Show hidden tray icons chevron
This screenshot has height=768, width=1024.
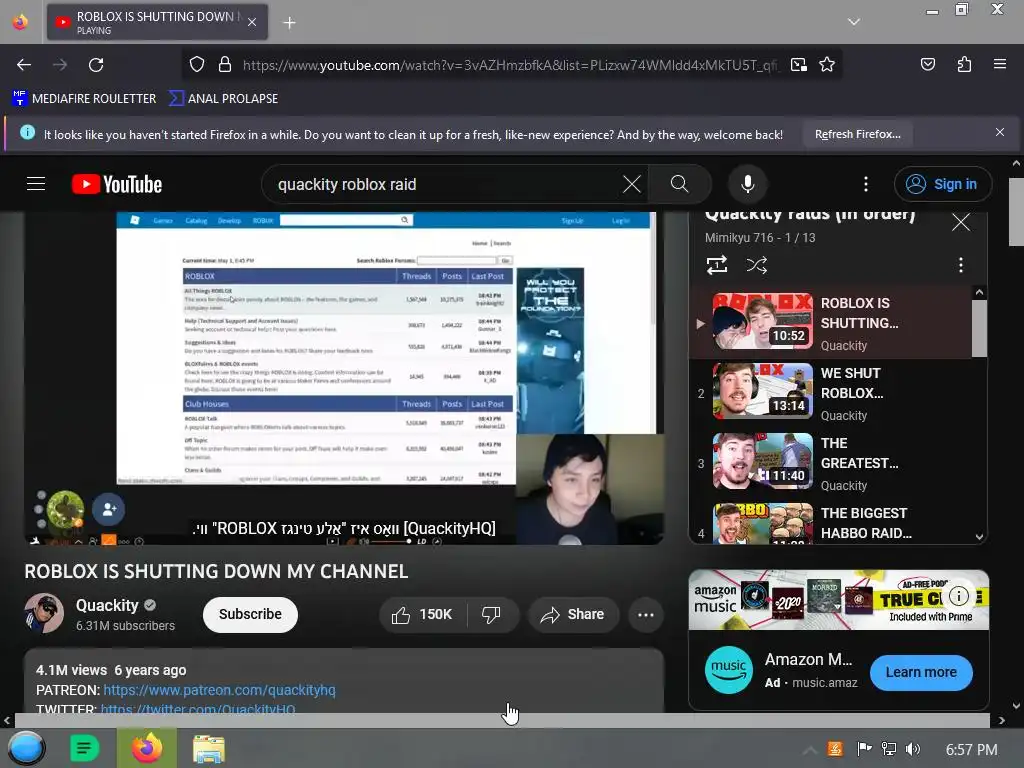click(809, 750)
